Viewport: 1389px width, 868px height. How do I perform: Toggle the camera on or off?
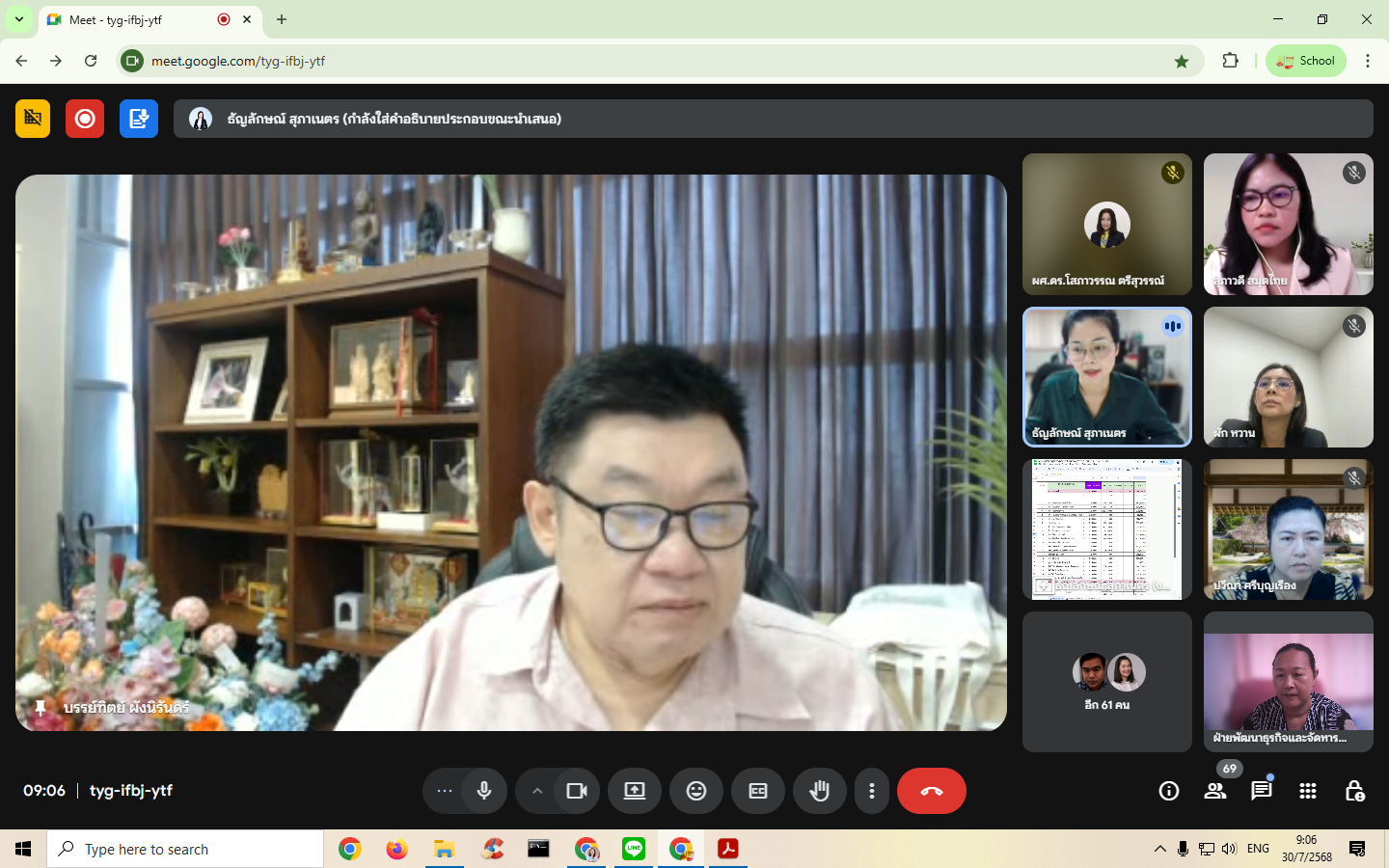(577, 791)
